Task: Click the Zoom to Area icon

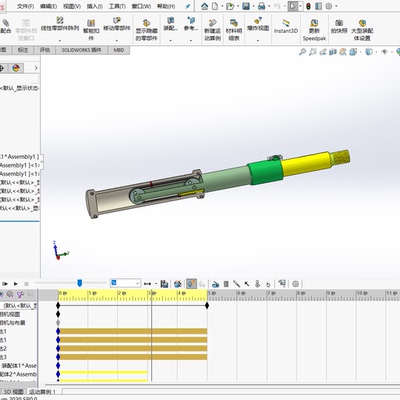Action: 312,52
